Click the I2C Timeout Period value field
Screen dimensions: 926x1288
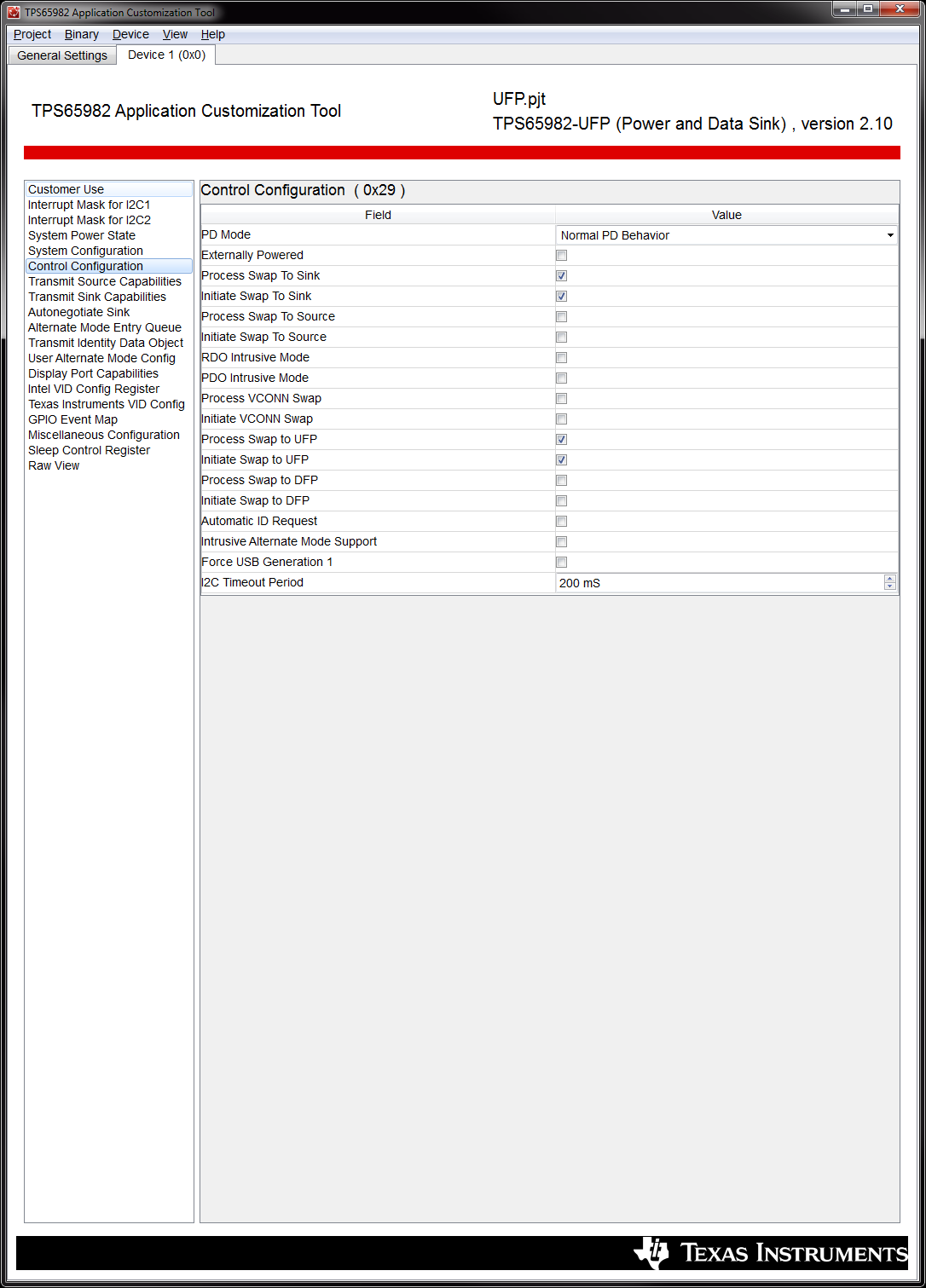[x=720, y=583]
